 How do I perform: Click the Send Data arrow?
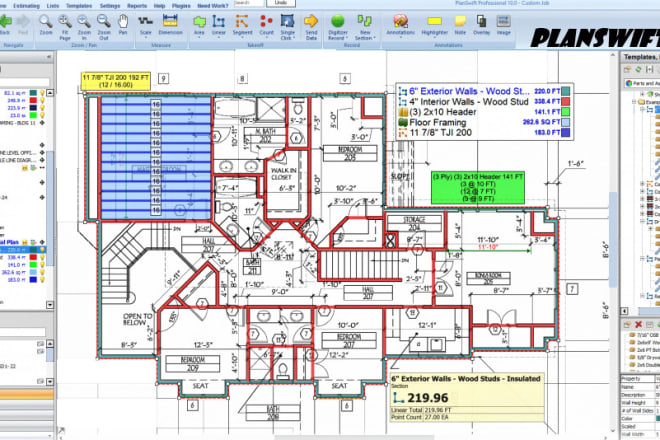[311, 26]
